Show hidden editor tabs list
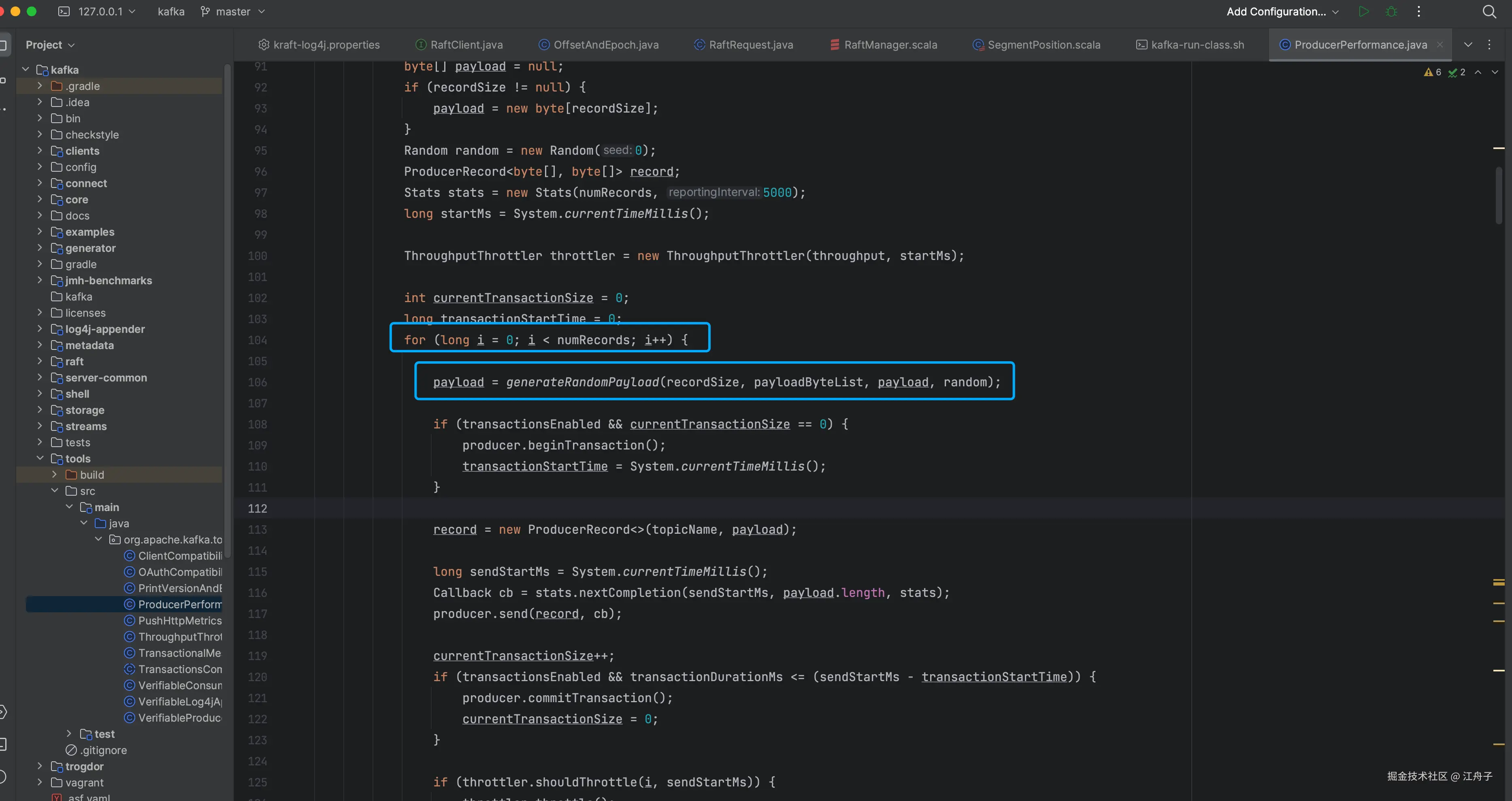 pyautogui.click(x=1468, y=45)
